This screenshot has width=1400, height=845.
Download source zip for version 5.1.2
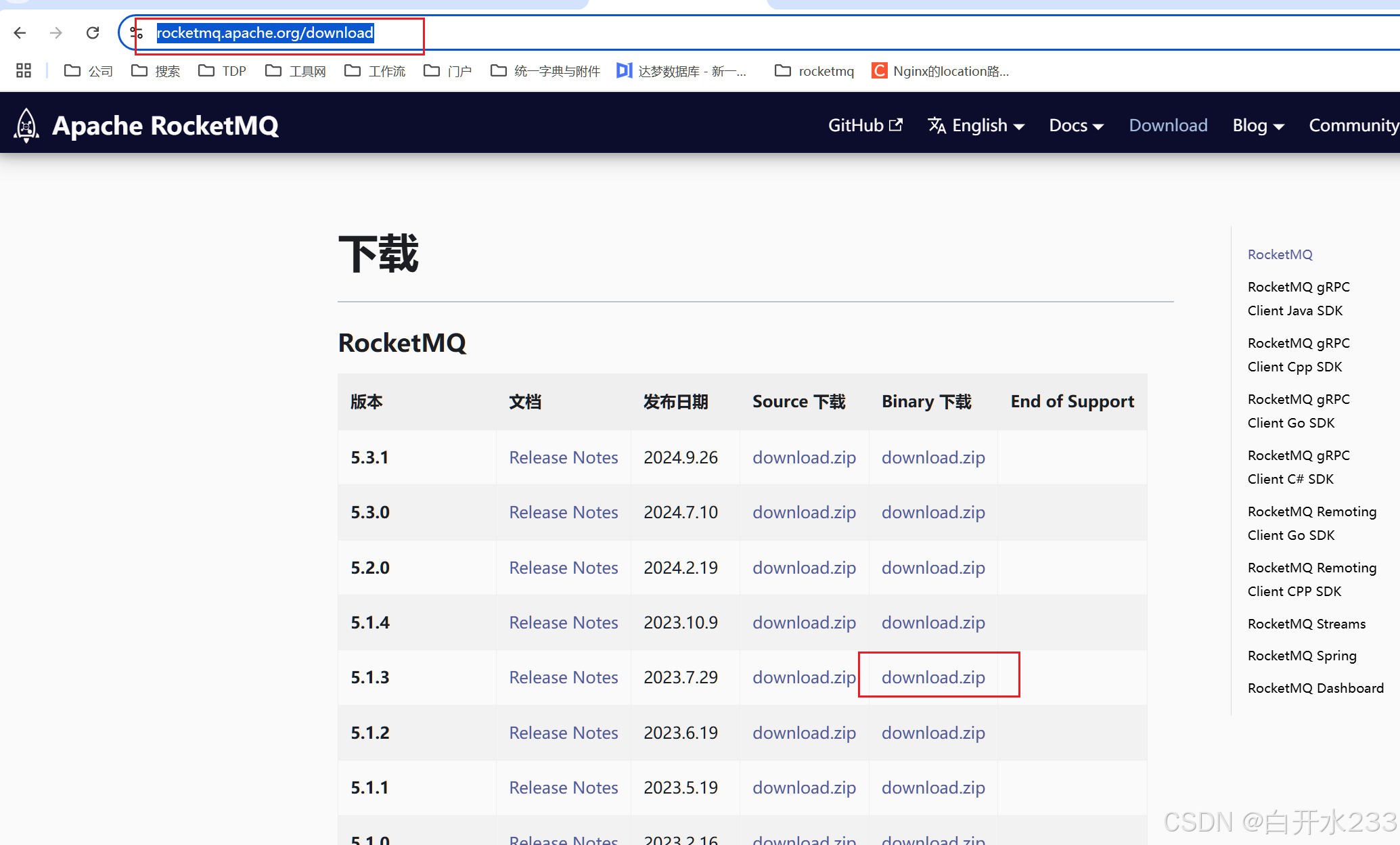[x=804, y=733]
